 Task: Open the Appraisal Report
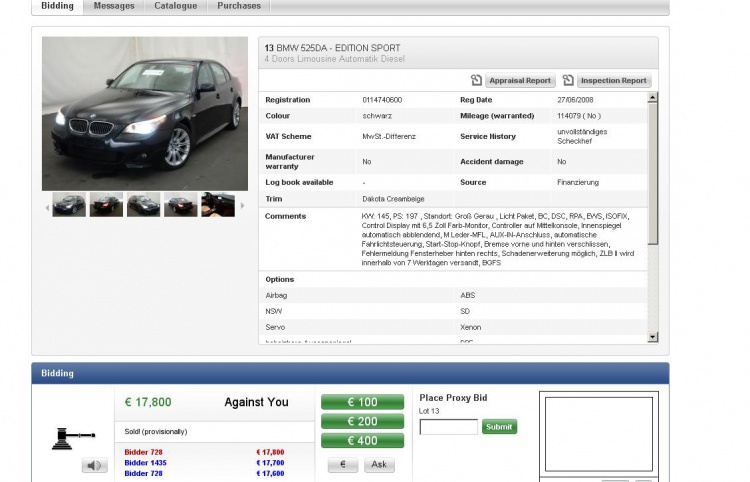tap(520, 80)
